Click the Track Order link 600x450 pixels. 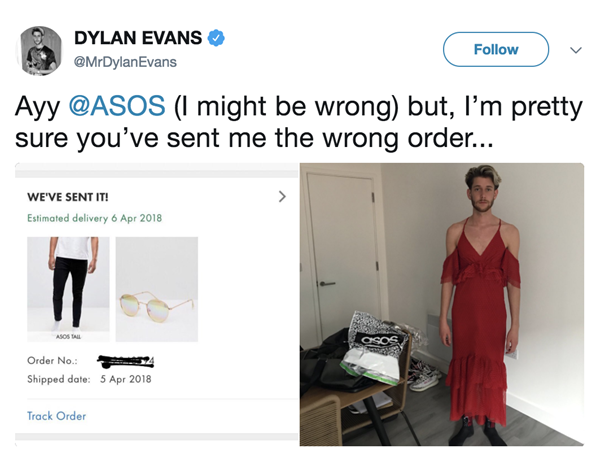pyautogui.click(x=57, y=416)
